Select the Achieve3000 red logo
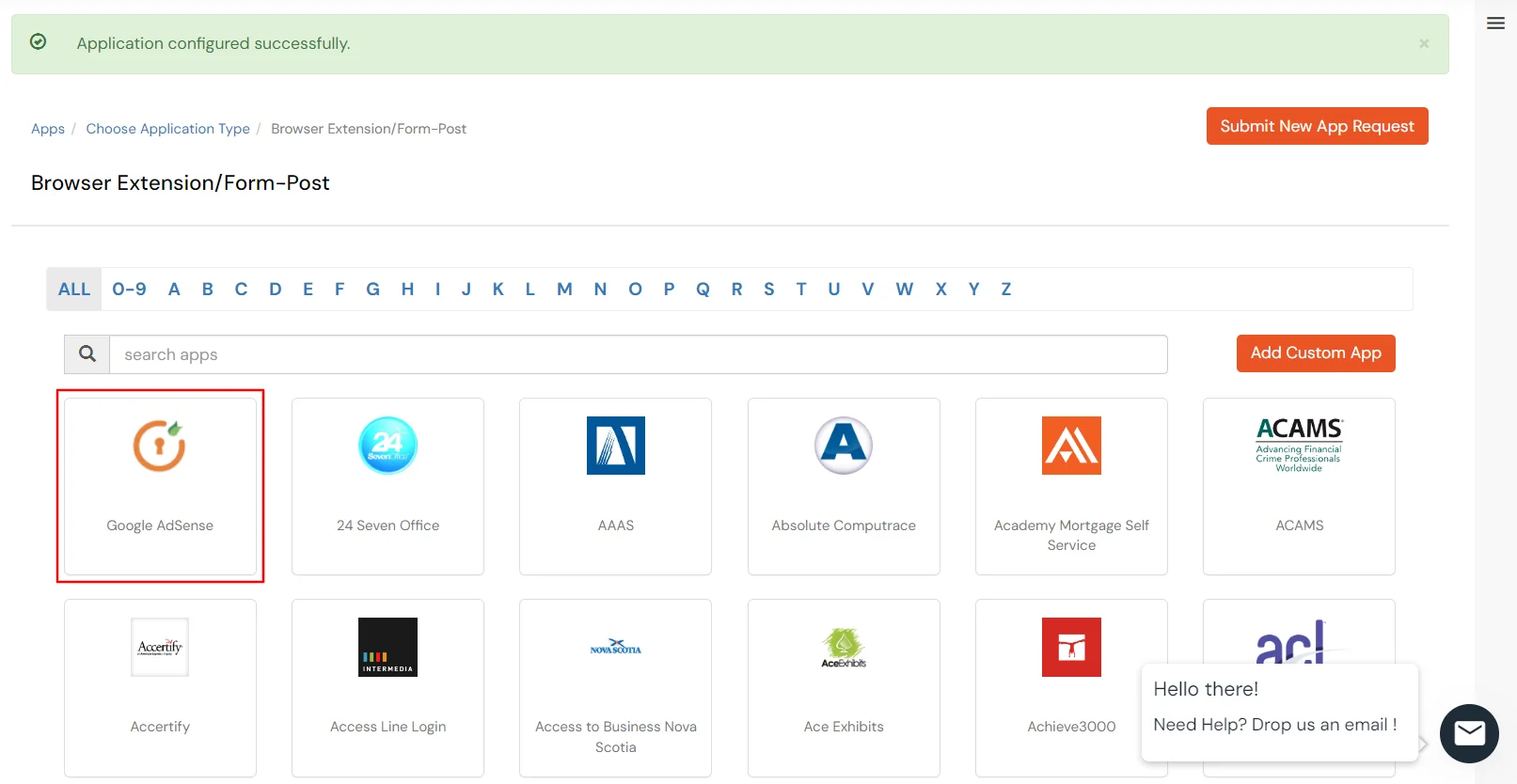The image size is (1517, 784). (1071, 647)
